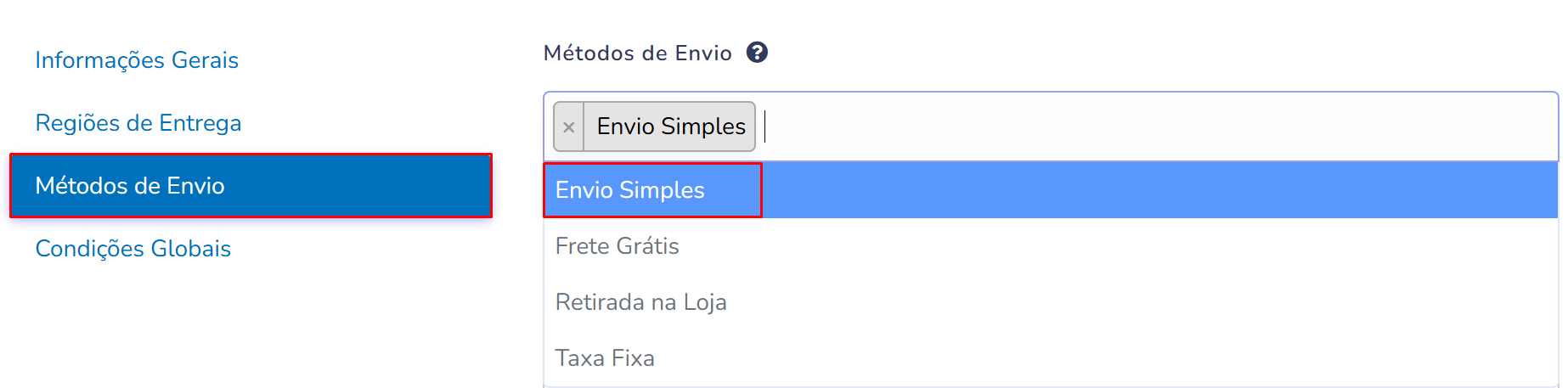Image resolution: width=1568 pixels, height=388 pixels.
Task: Open Condições Globais in the sidebar
Action: click(133, 249)
